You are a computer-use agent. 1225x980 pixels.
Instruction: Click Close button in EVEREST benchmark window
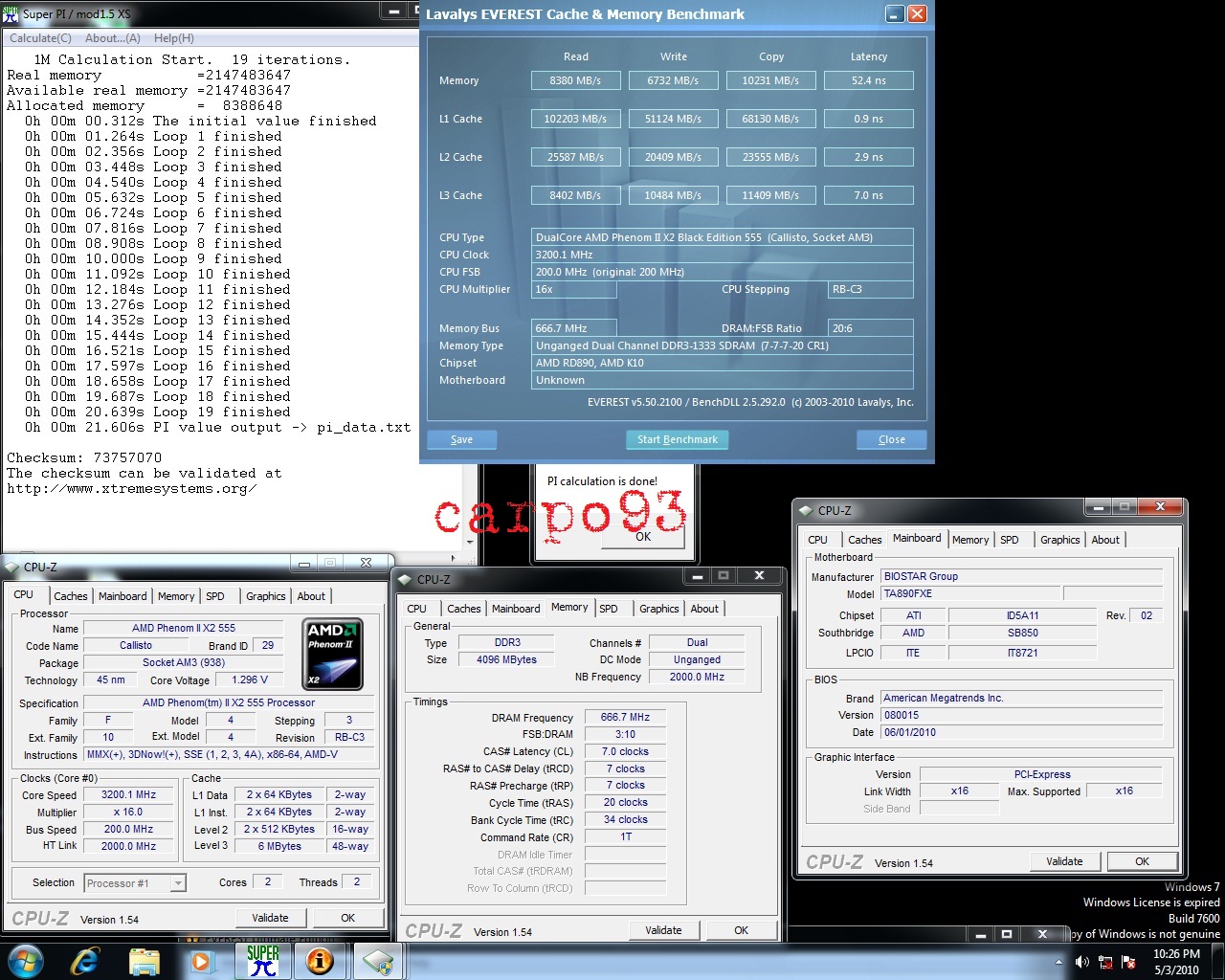(x=892, y=439)
